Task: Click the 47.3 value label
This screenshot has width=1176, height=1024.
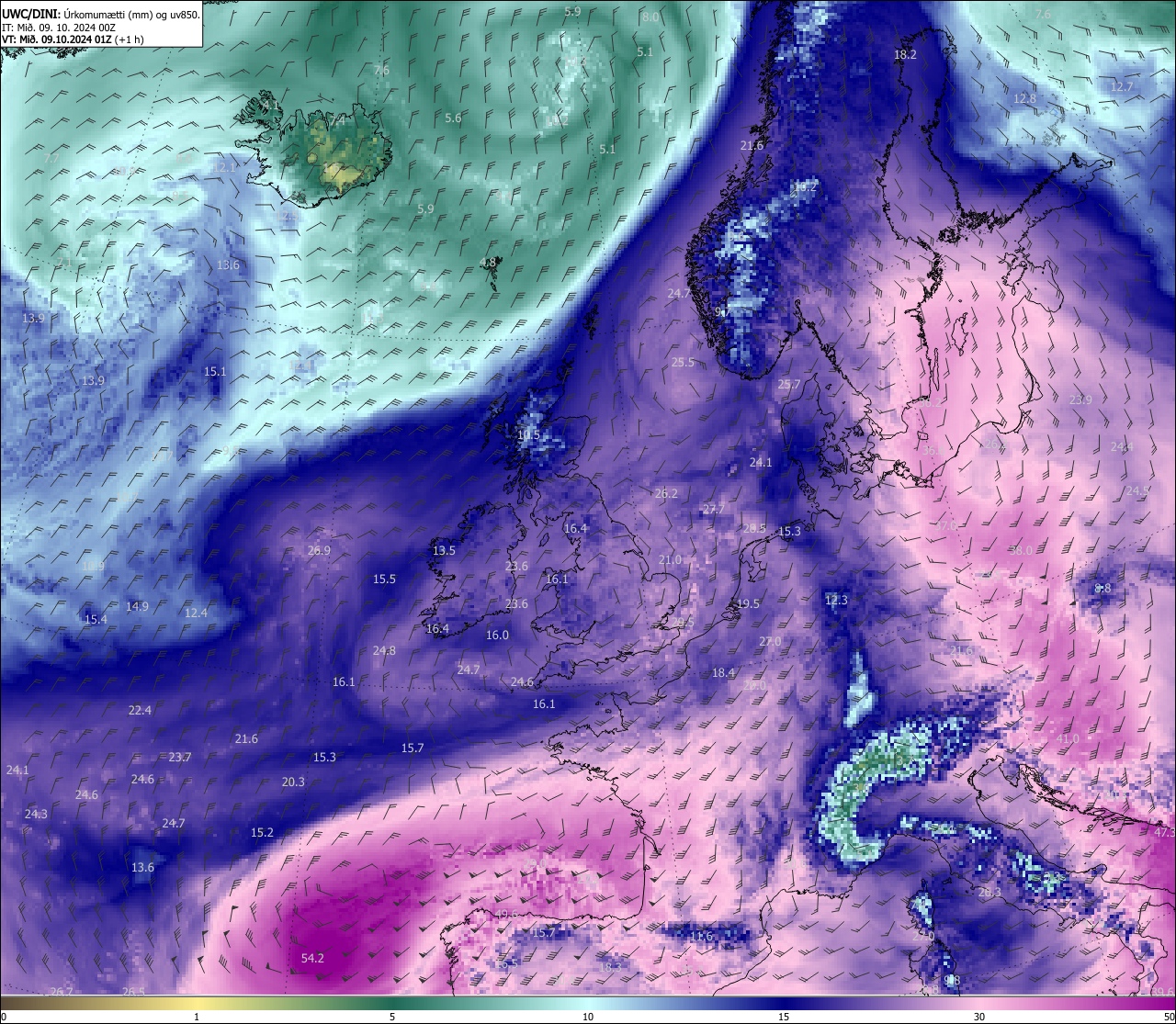Action: click(1165, 832)
